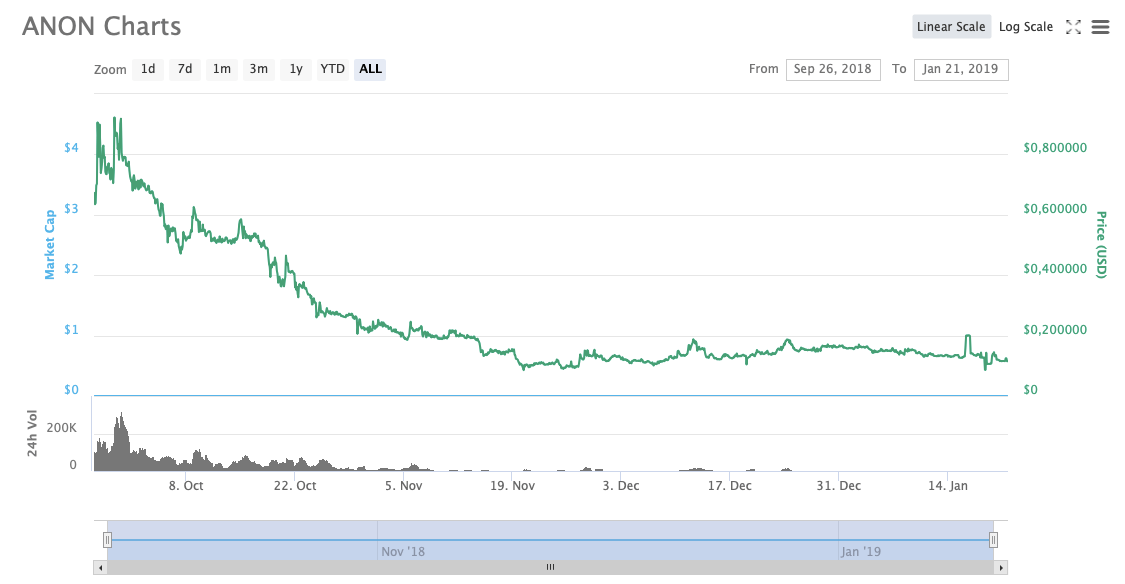This screenshot has height=584, width=1125.
Task: Switch chart to Log Scale
Action: (1025, 27)
